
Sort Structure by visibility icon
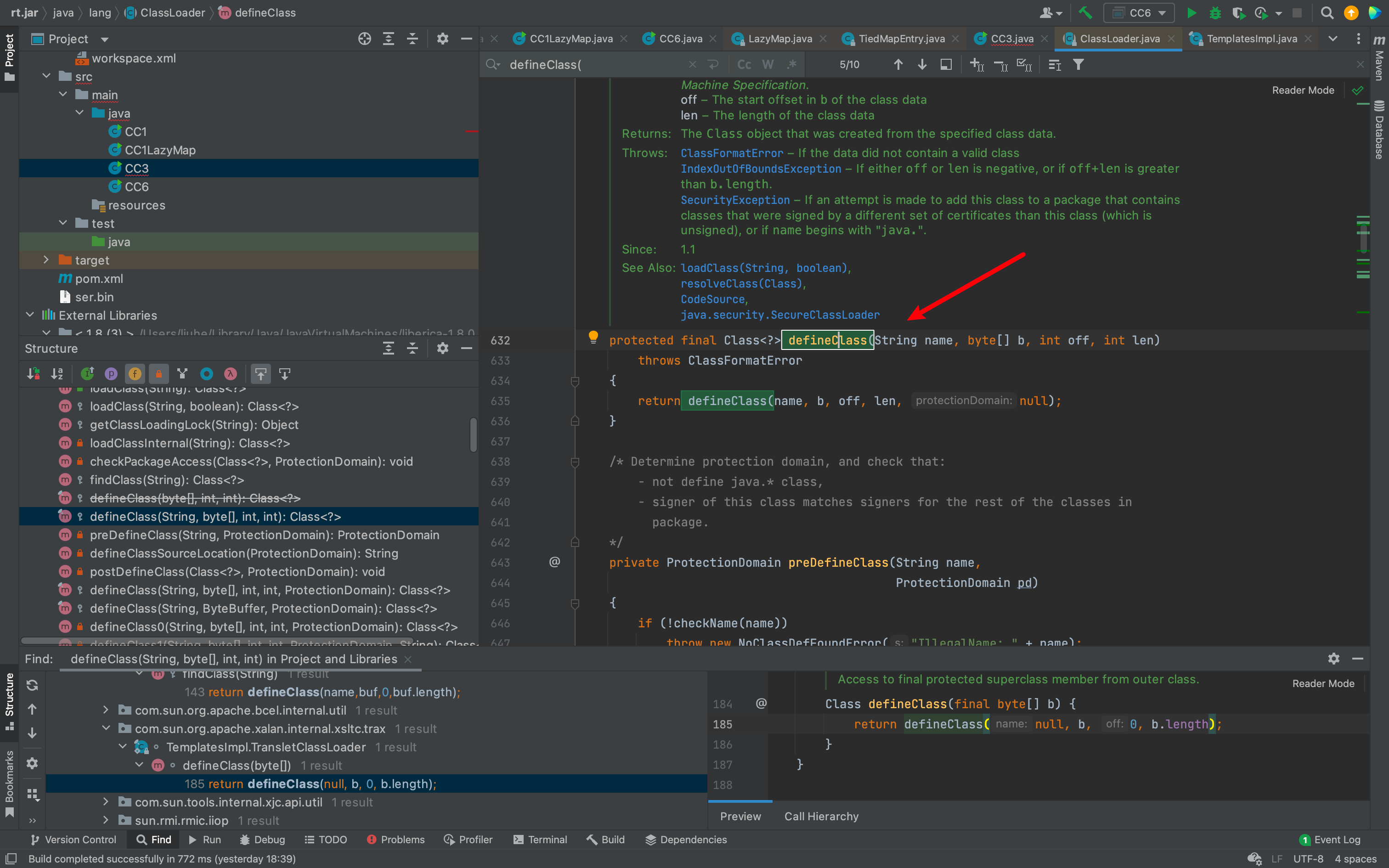(33, 374)
